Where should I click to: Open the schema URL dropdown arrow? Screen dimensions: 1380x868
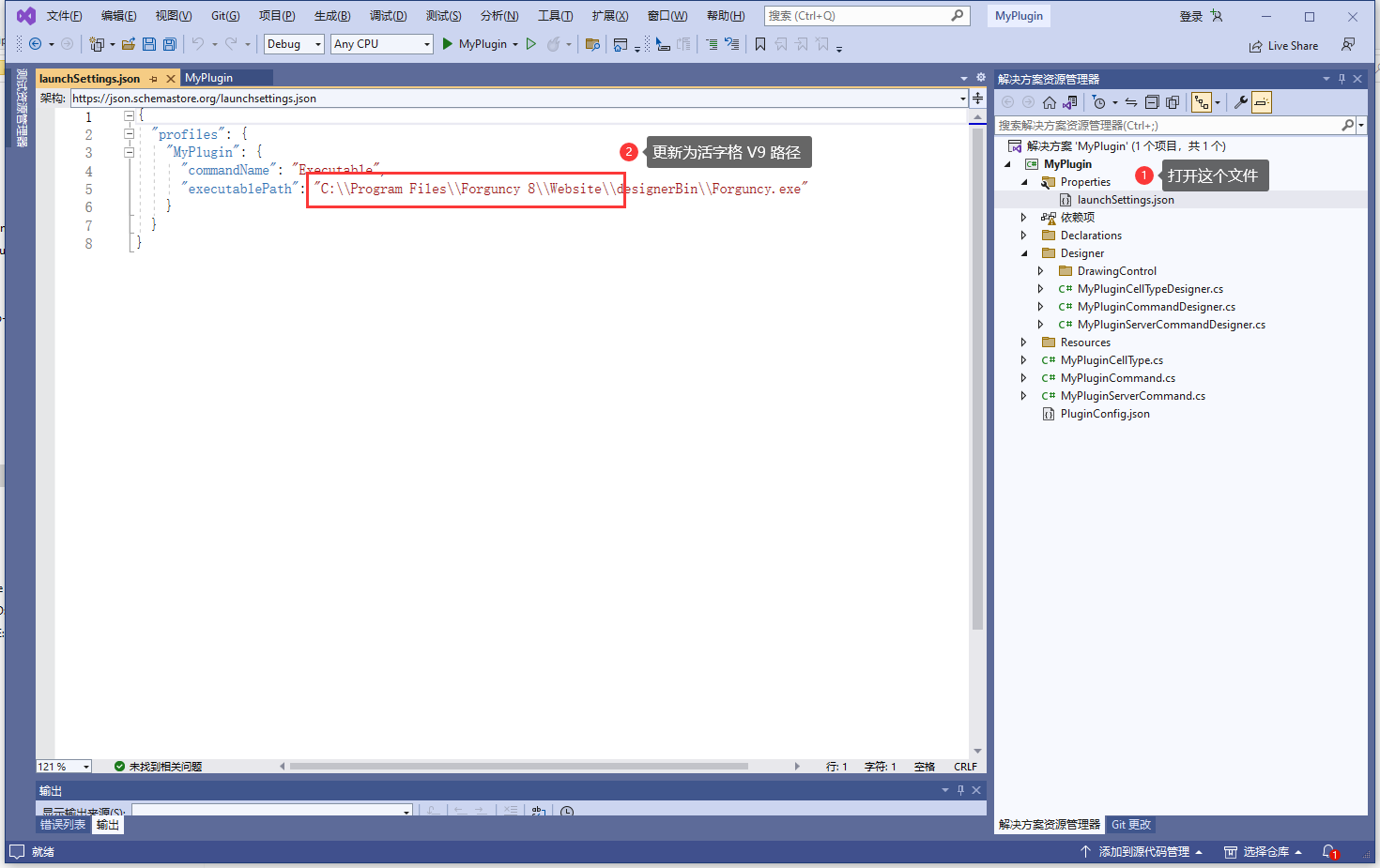[x=962, y=99]
